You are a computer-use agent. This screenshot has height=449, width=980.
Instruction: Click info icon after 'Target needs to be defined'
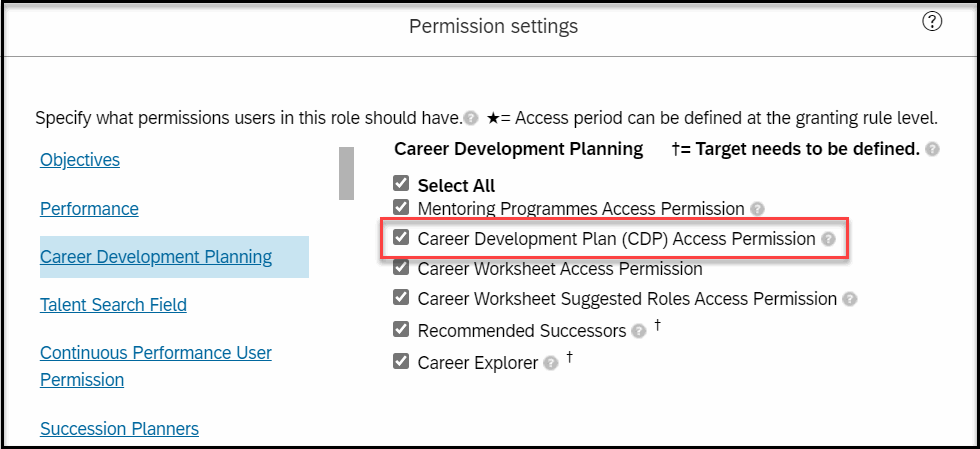(x=932, y=149)
